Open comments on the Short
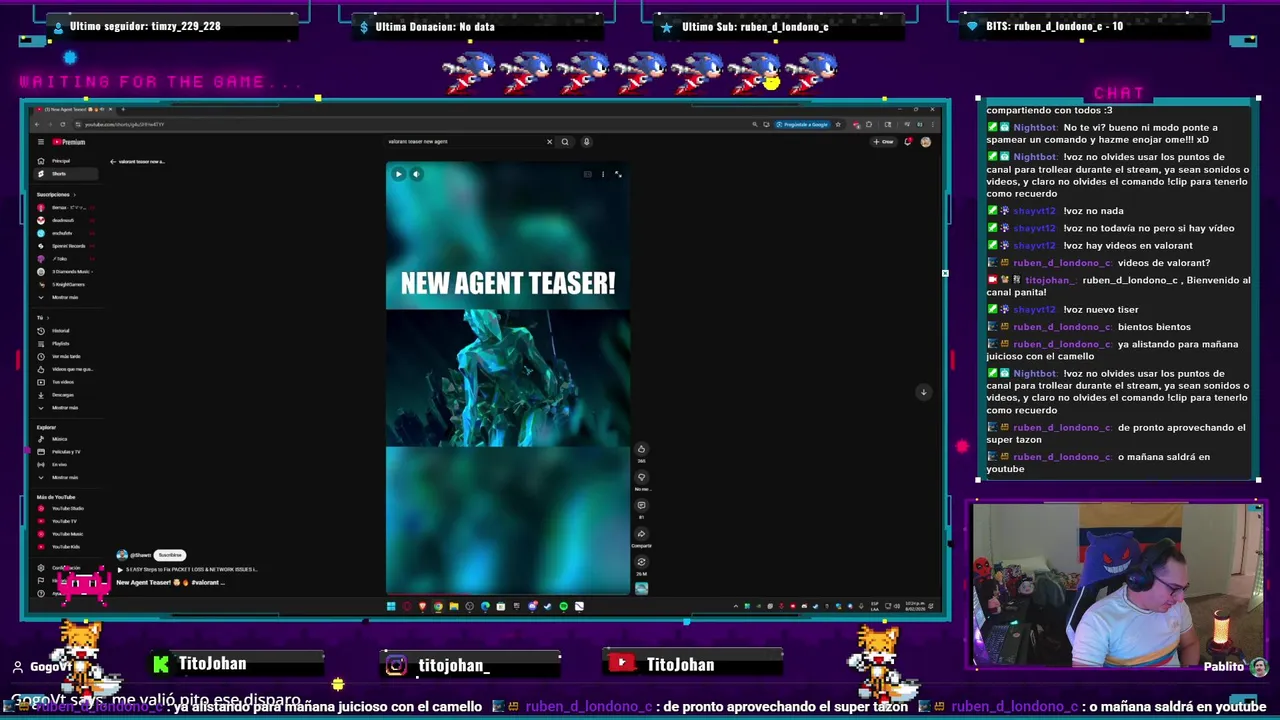Screen dimensions: 1280x720 641,505
